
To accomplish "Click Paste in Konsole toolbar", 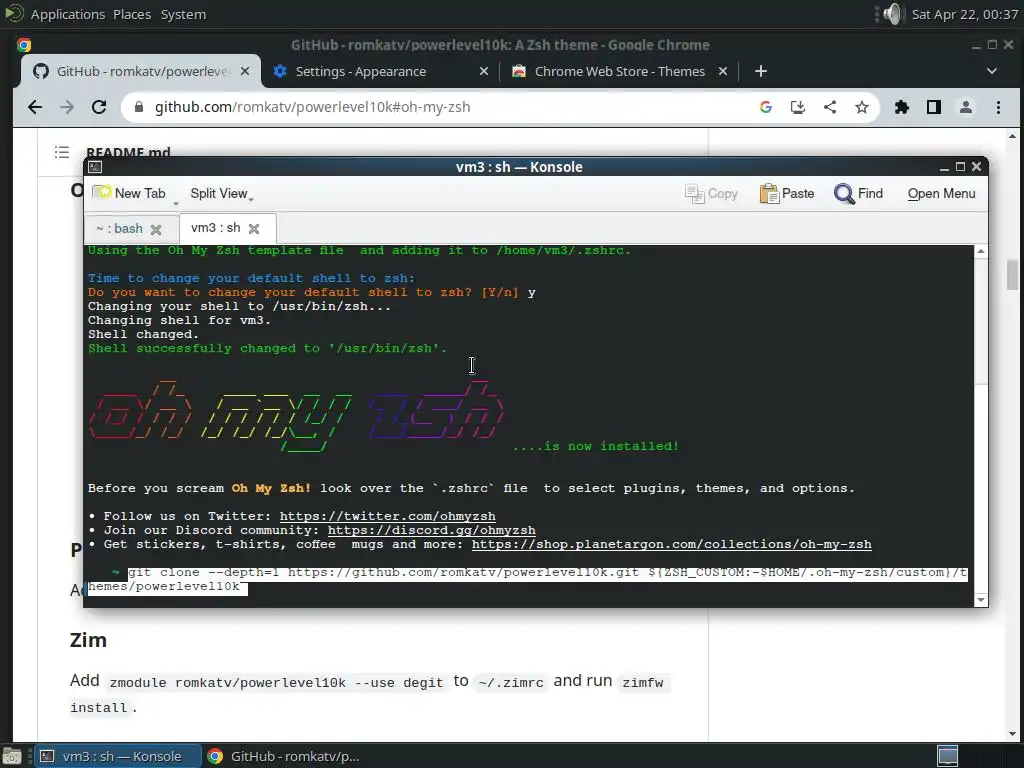I will pos(787,194).
